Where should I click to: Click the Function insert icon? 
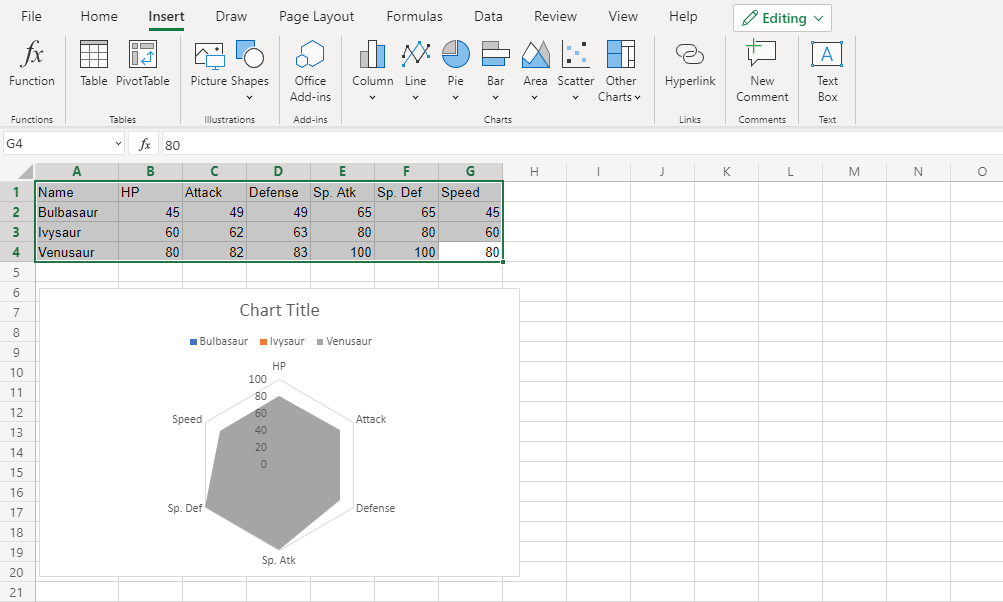32,65
